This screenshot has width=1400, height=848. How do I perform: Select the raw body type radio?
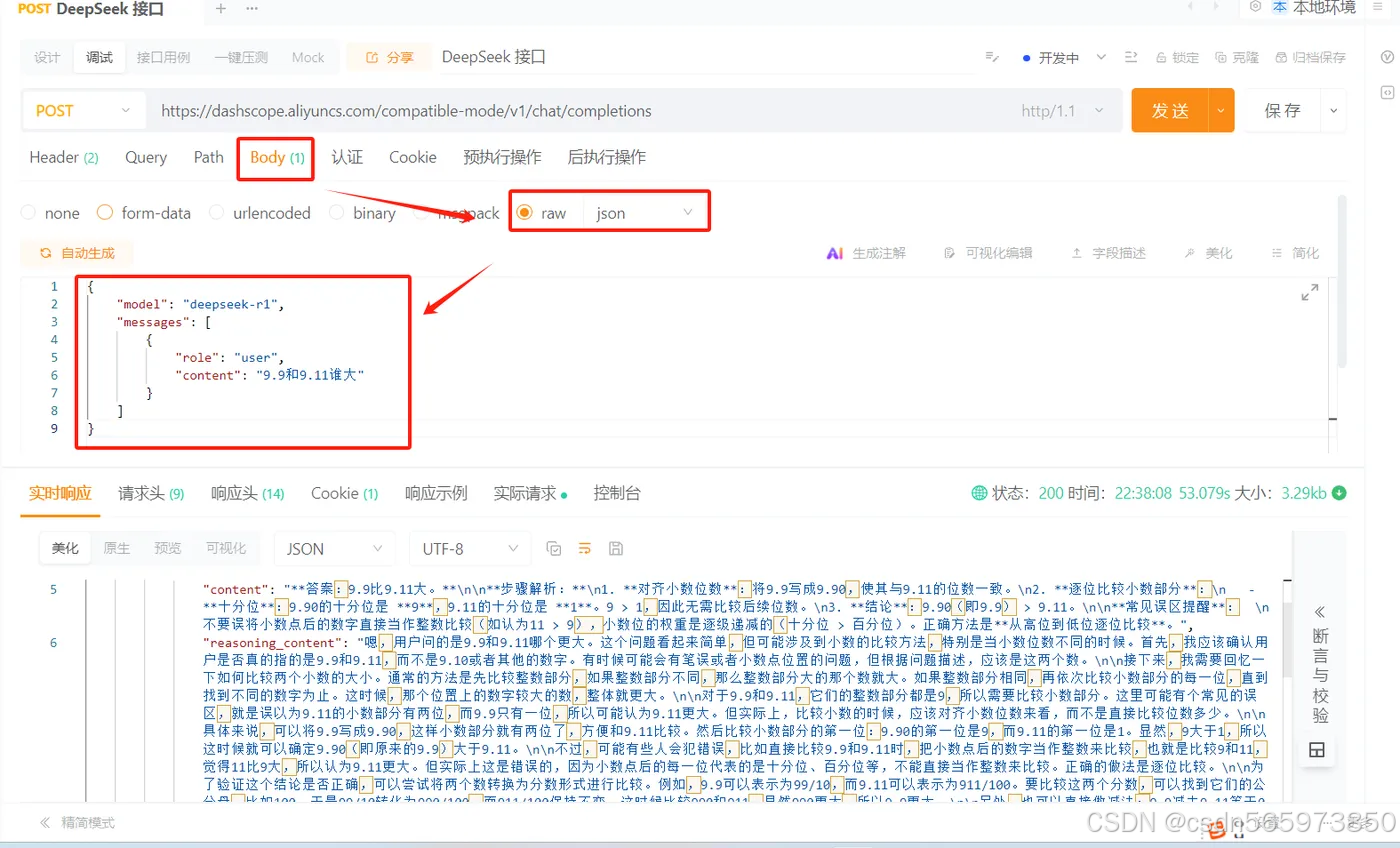pos(524,213)
